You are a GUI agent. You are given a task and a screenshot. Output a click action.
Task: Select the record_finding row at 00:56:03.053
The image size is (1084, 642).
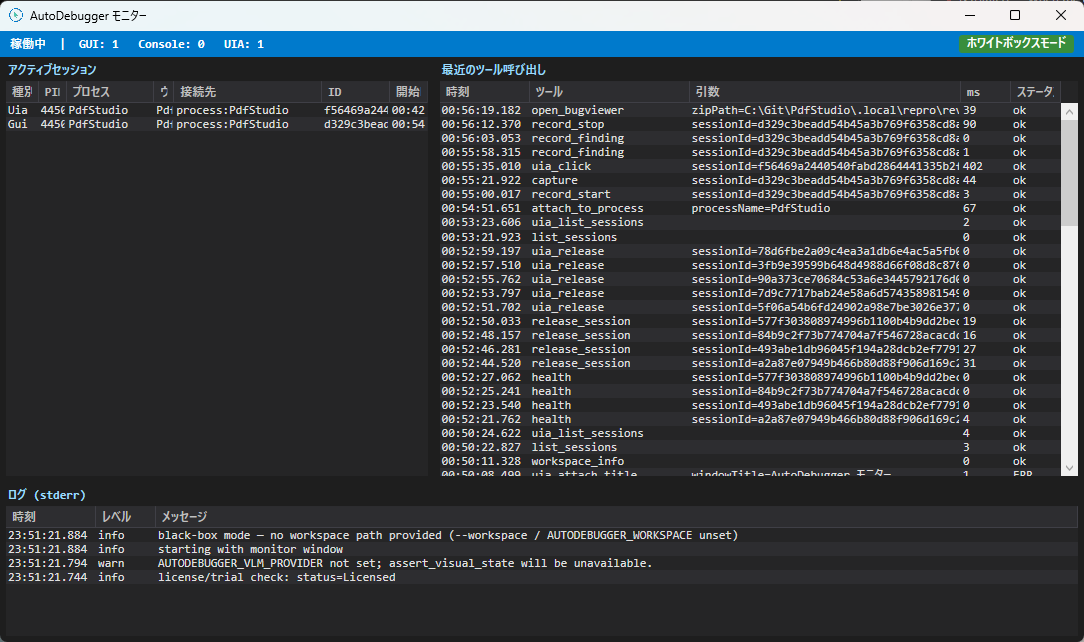(750, 138)
